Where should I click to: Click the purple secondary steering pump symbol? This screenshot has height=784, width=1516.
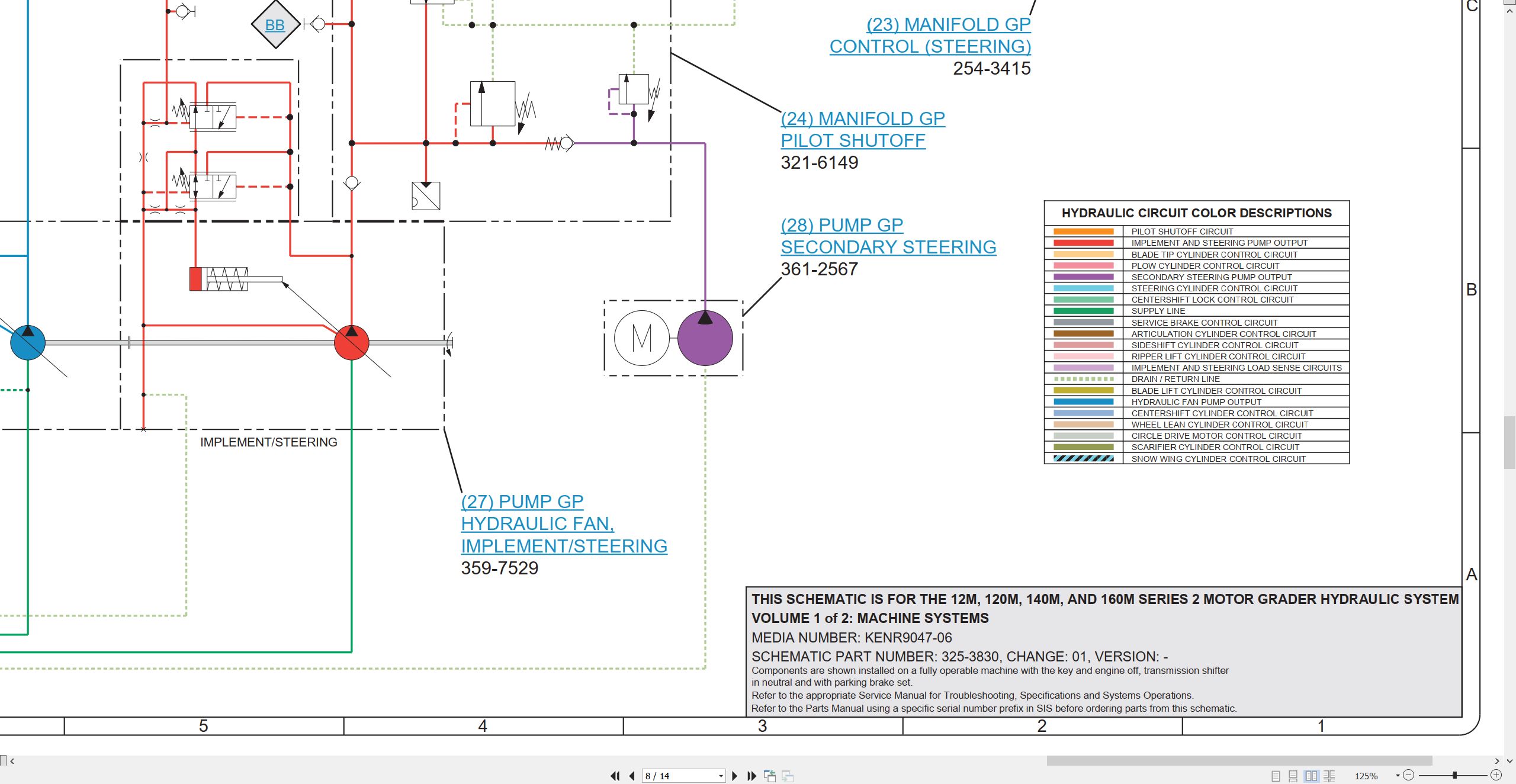[x=705, y=338]
